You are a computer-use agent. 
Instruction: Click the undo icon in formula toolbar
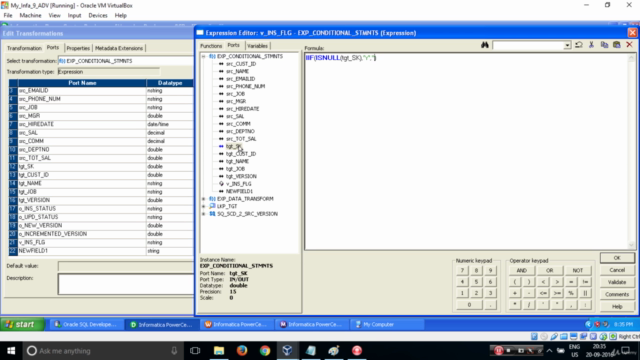click(579, 45)
